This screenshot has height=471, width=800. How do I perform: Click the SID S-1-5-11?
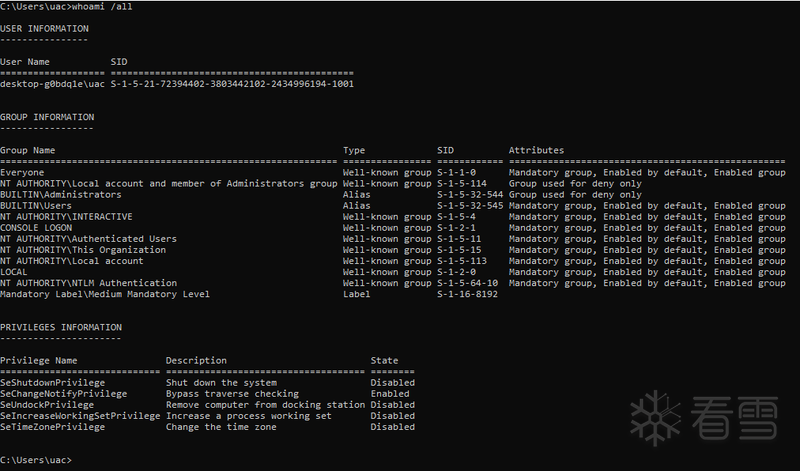(459, 239)
